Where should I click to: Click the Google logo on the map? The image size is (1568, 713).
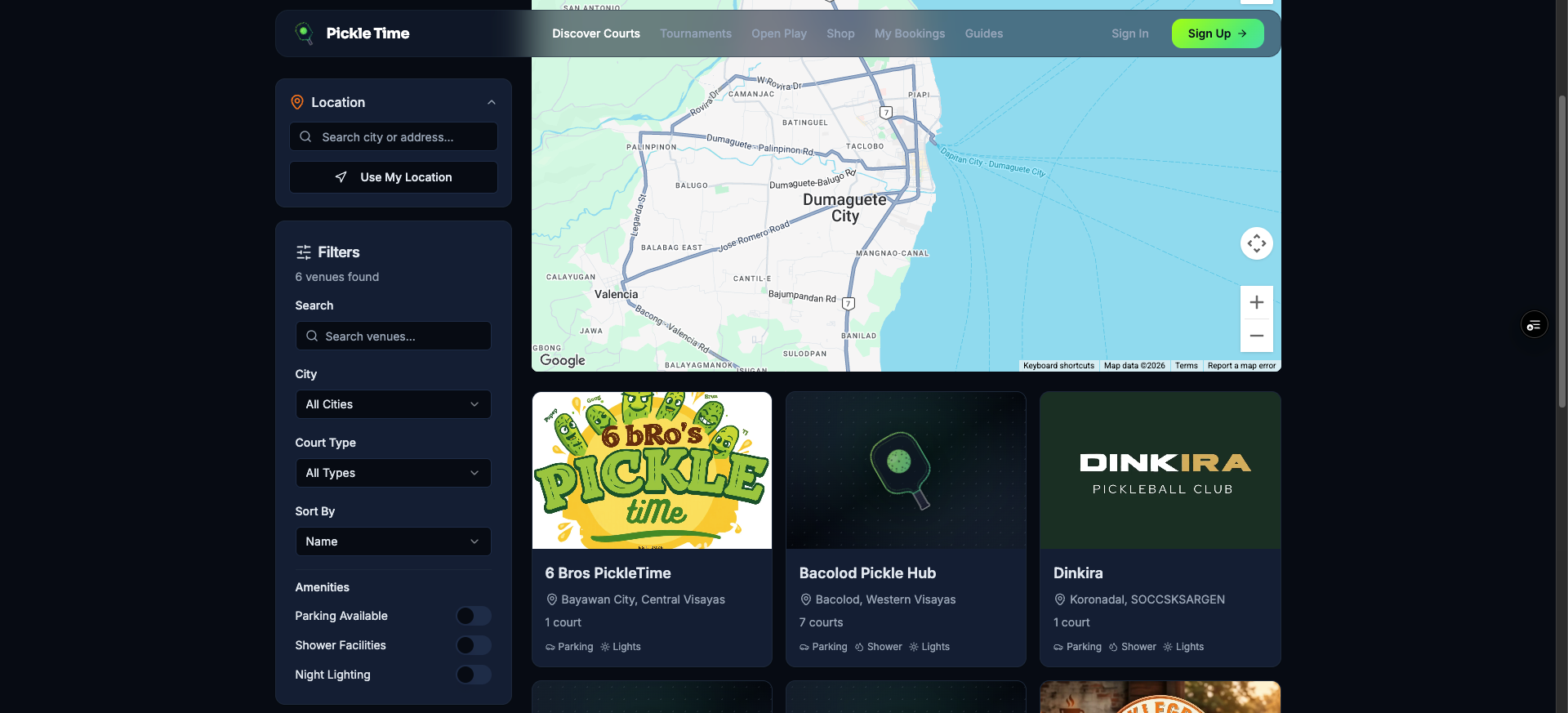coord(563,360)
